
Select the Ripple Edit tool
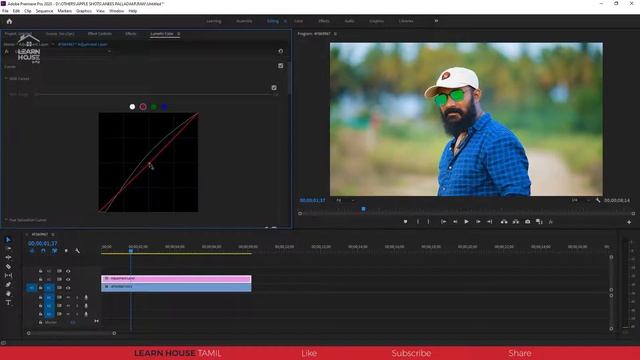coord(8,258)
